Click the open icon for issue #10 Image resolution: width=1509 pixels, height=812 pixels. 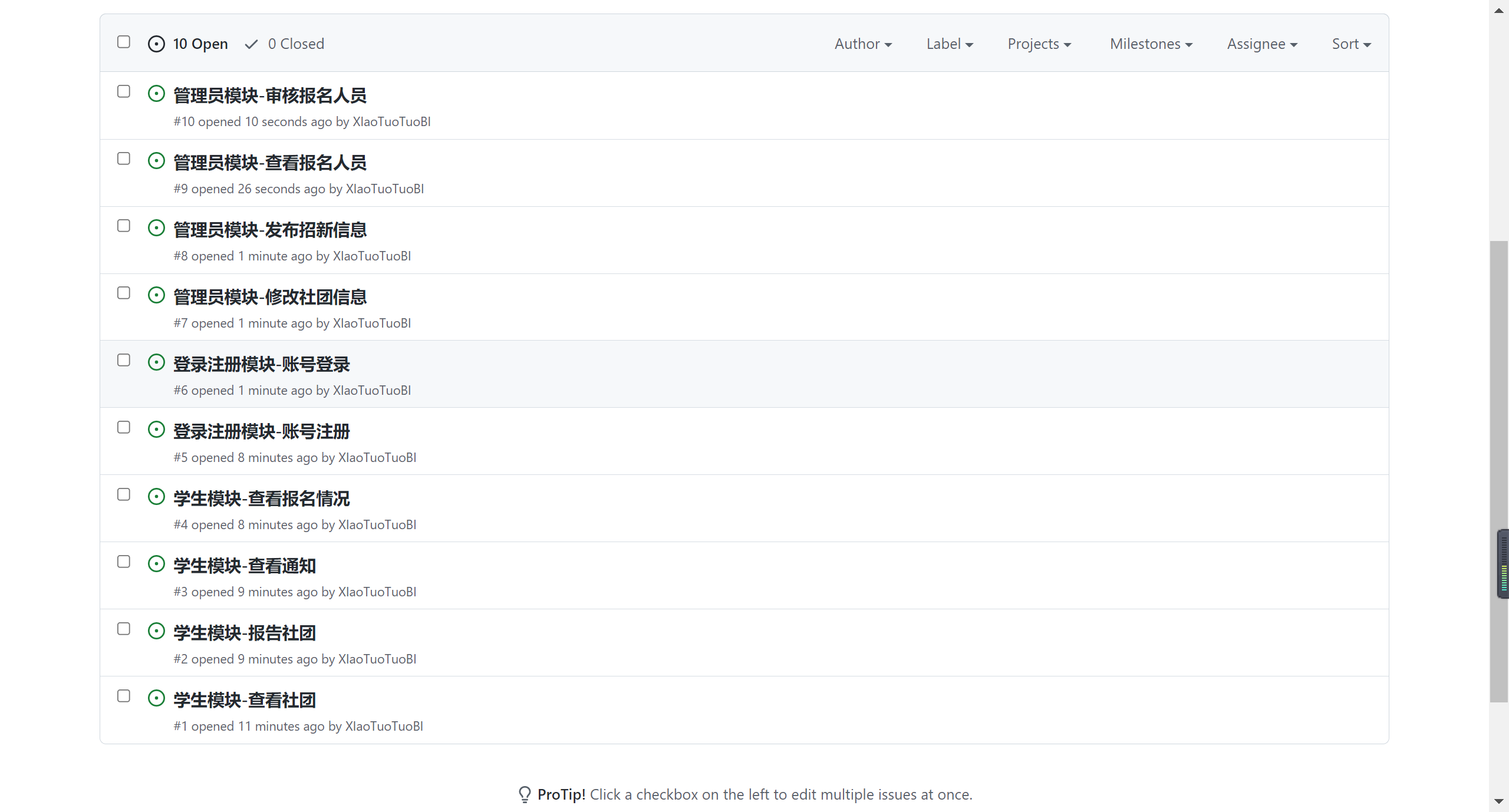(156, 94)
